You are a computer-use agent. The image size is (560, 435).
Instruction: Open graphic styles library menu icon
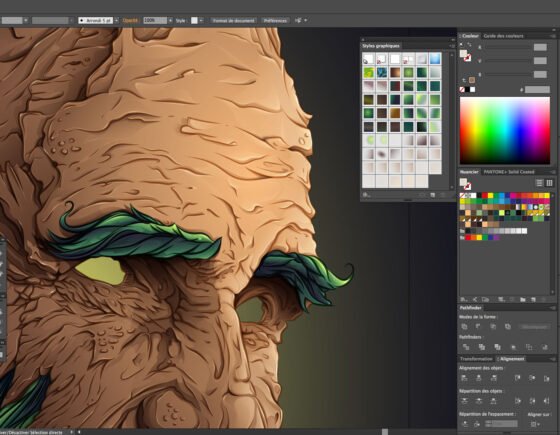tap(366, 195)
